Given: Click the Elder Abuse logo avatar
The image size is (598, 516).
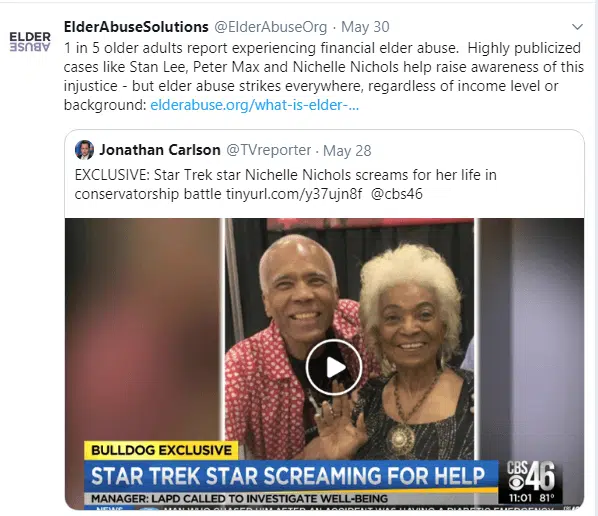Looking at the screenshot, I should click(30, 41).
